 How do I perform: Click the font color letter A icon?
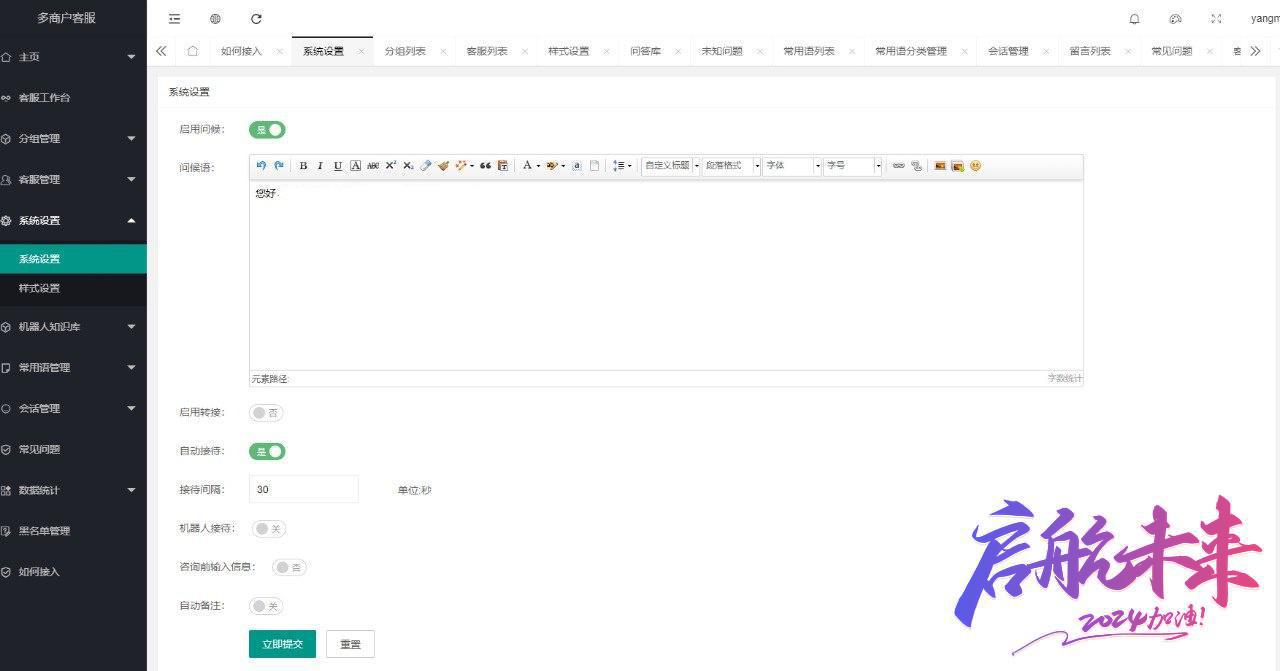[527, 166]
